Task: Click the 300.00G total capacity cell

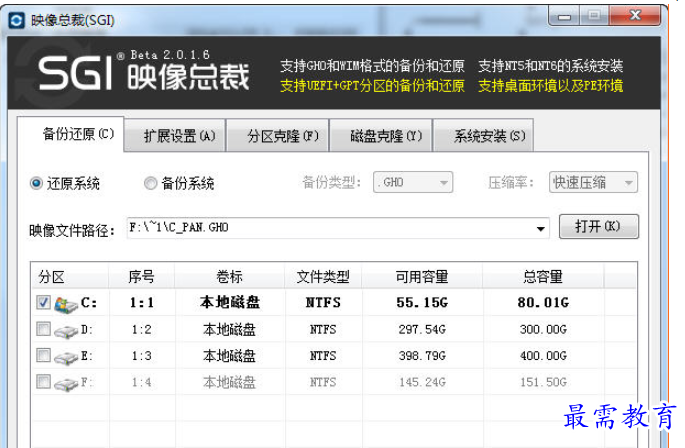Action: (x=543, y=329)
